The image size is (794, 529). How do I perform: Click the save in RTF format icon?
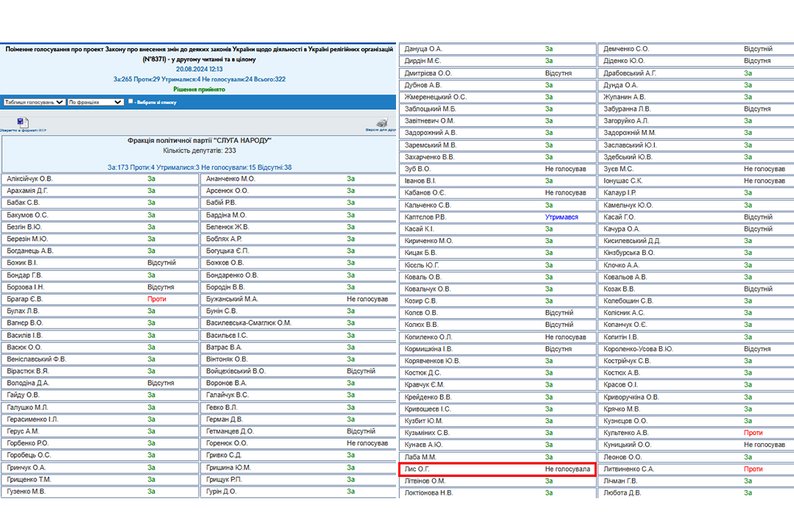point(22,121)
